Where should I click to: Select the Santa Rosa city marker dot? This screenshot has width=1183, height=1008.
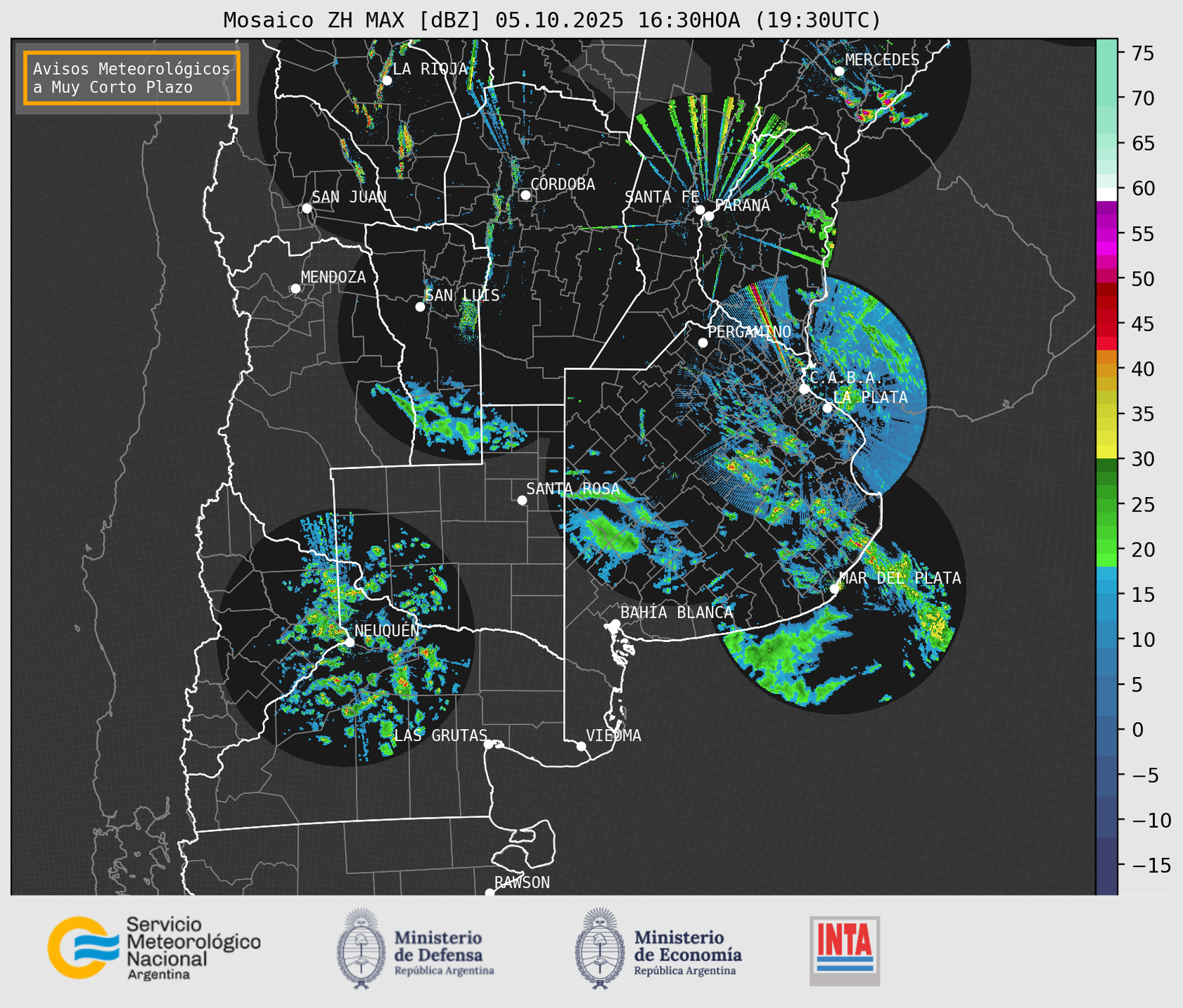[x=522, y=500]
